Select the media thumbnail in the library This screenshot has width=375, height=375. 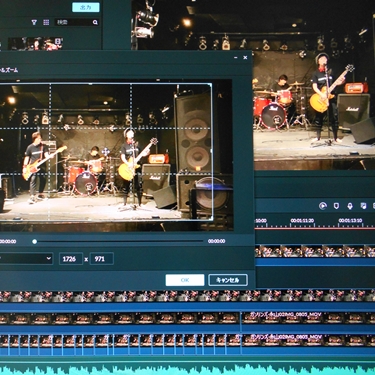point(35,44)
